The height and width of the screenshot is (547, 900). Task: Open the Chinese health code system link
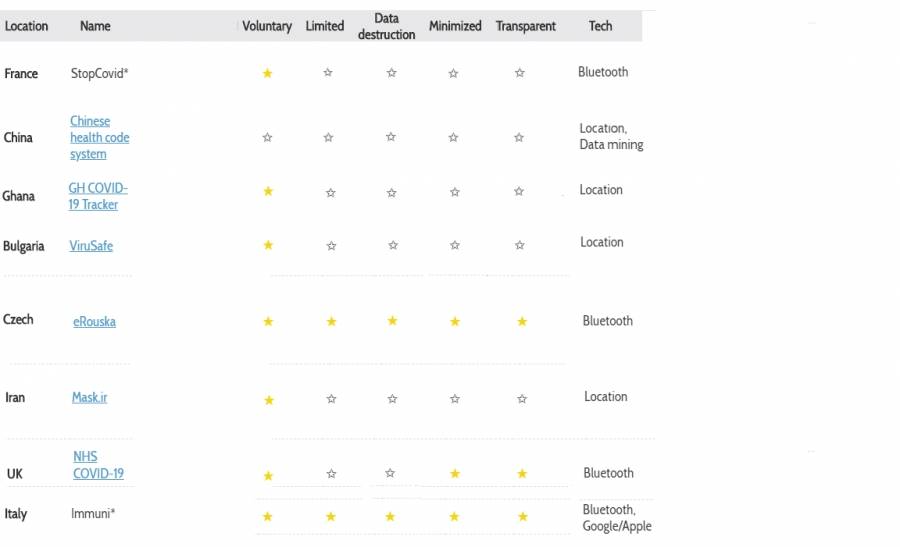99,137
